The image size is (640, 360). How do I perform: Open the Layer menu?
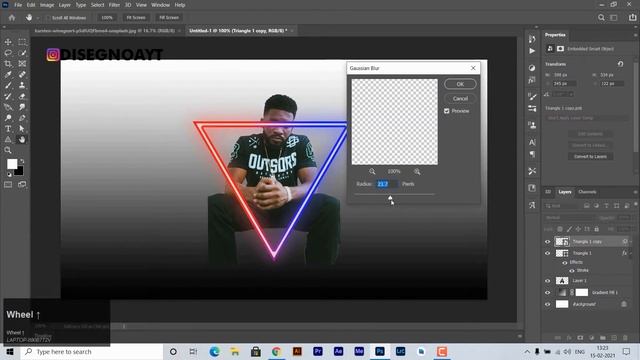pos(64,5)
